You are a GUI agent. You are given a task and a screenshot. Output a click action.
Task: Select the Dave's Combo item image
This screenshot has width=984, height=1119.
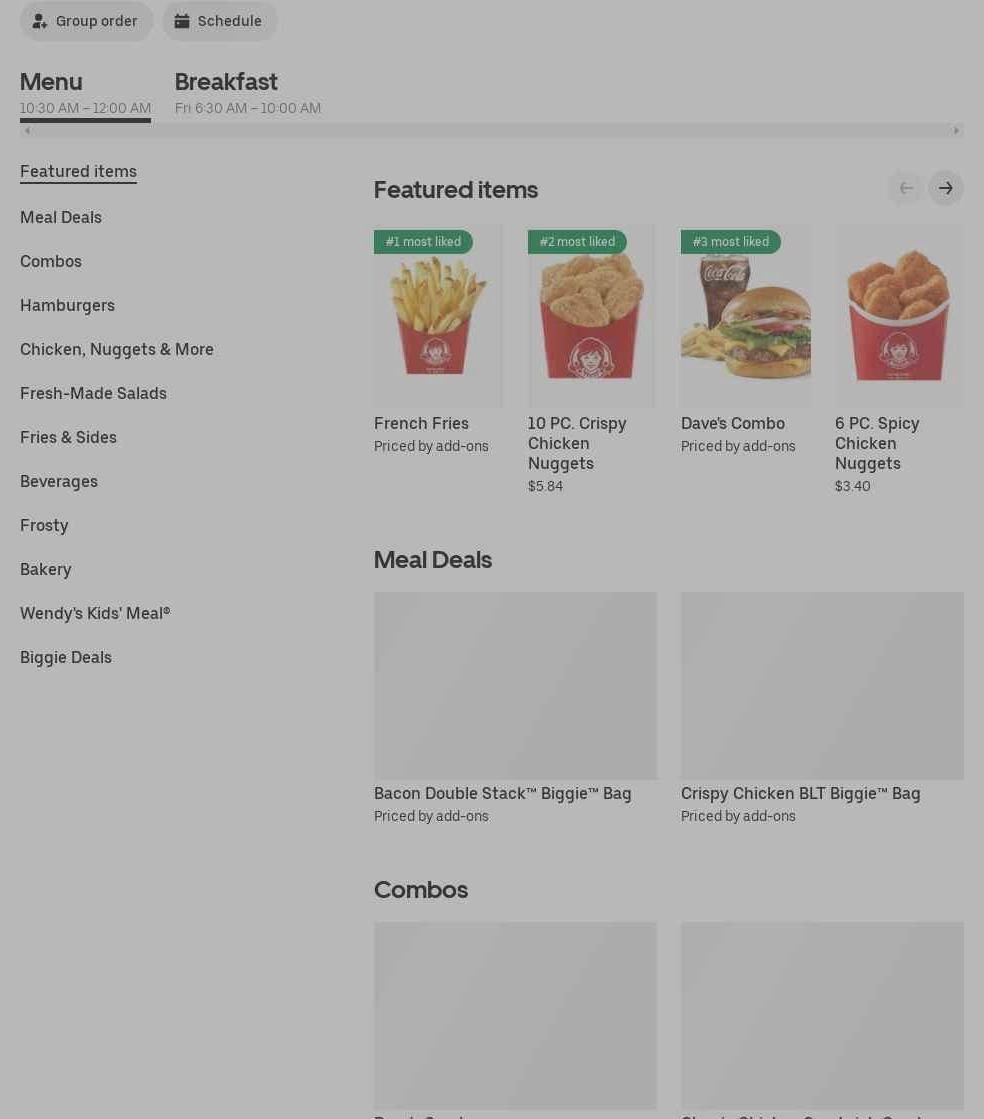pyautogui.click(x=746, y=316)
